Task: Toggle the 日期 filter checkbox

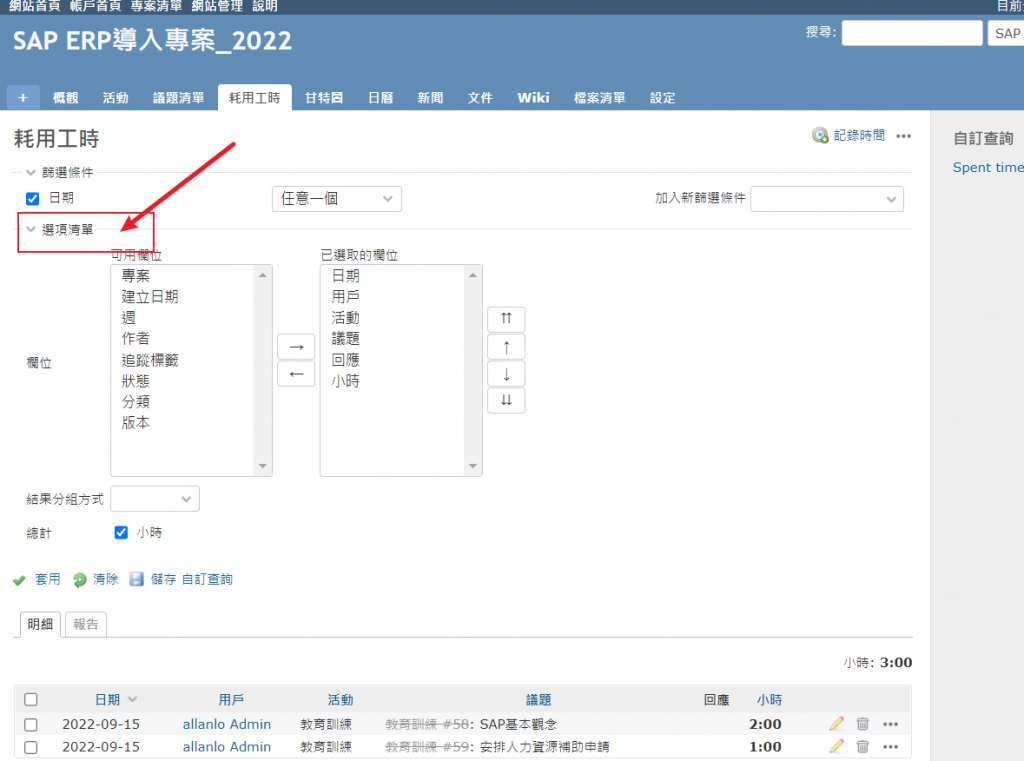Action: (33, 199)
